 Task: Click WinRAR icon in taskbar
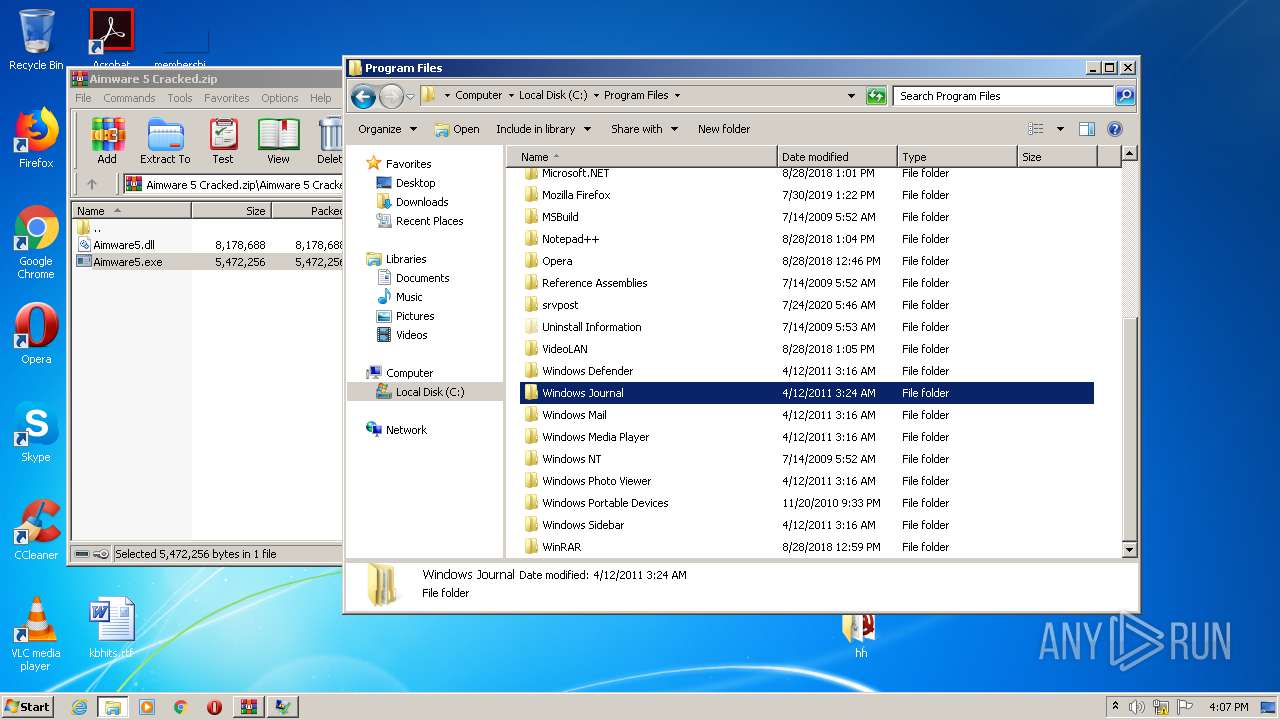pos(248,707)
